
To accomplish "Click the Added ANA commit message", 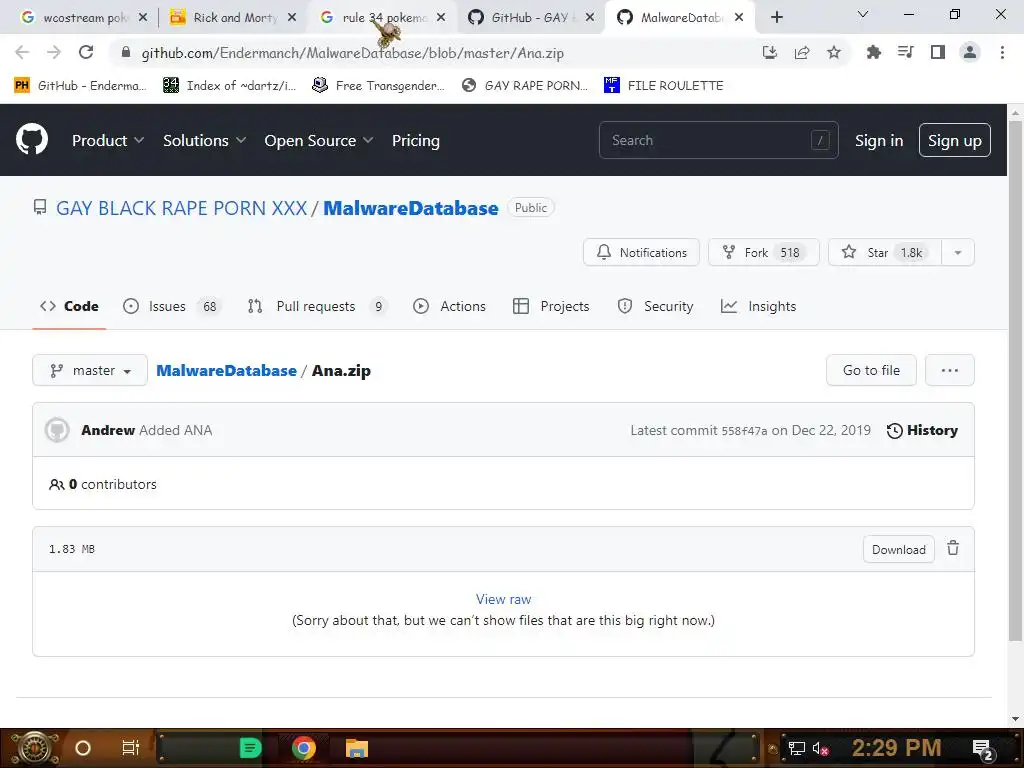I will (176, 430).
